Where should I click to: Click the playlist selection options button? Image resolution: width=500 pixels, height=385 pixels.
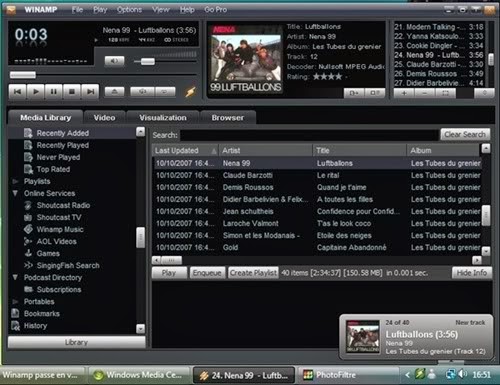tap(445, 93)
